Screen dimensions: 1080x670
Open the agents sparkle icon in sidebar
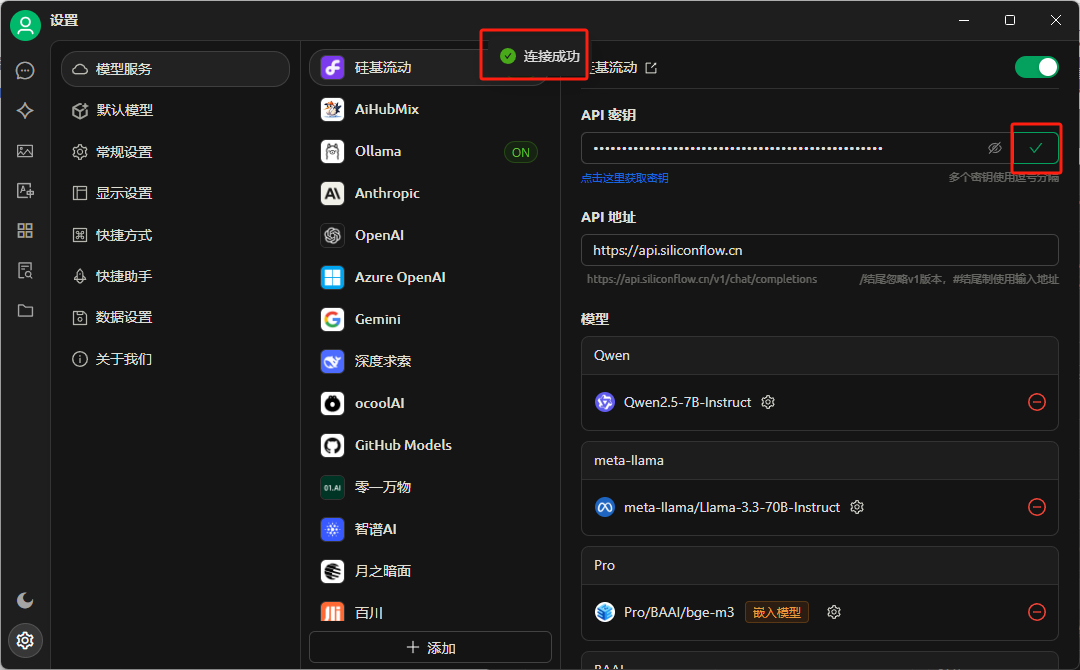point(25,111)
